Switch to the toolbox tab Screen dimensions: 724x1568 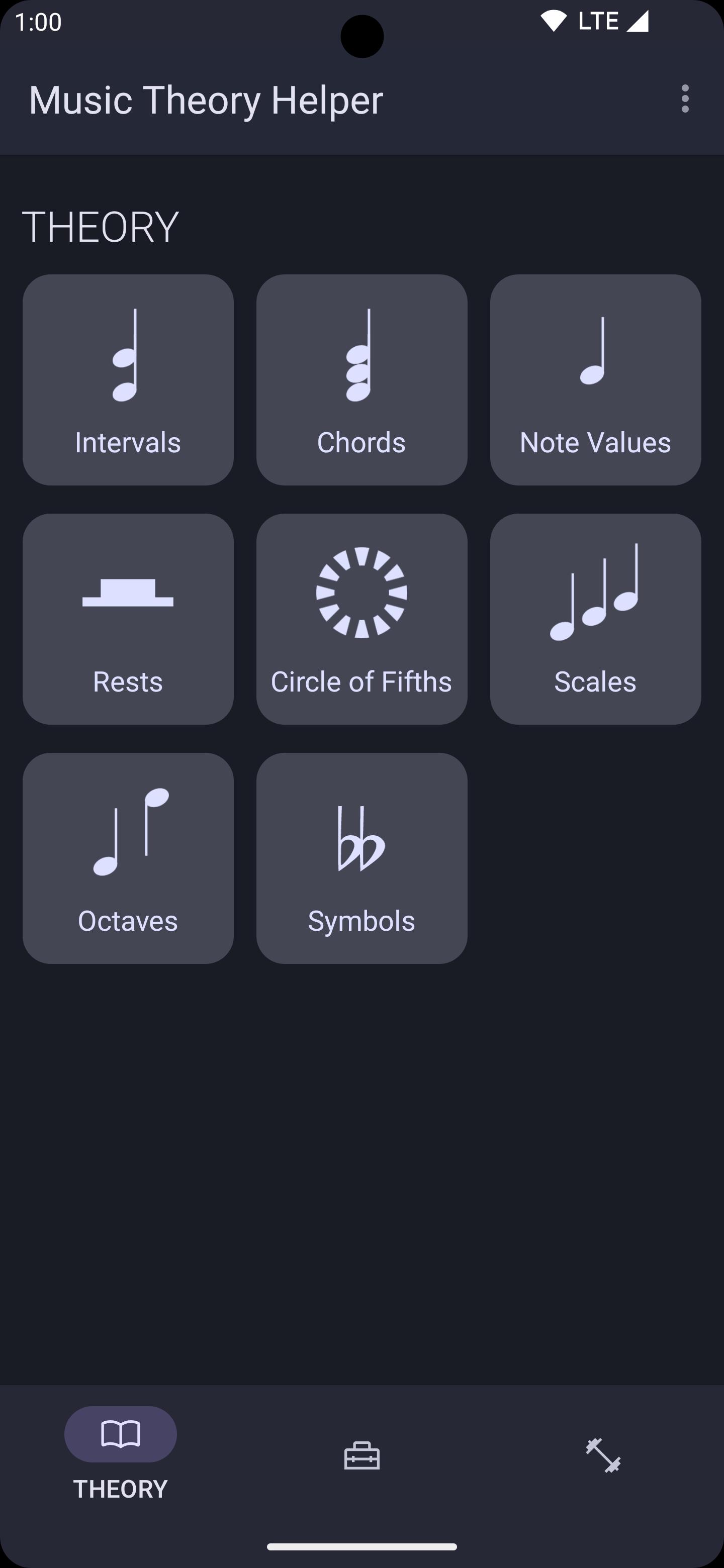[361, 1456]
